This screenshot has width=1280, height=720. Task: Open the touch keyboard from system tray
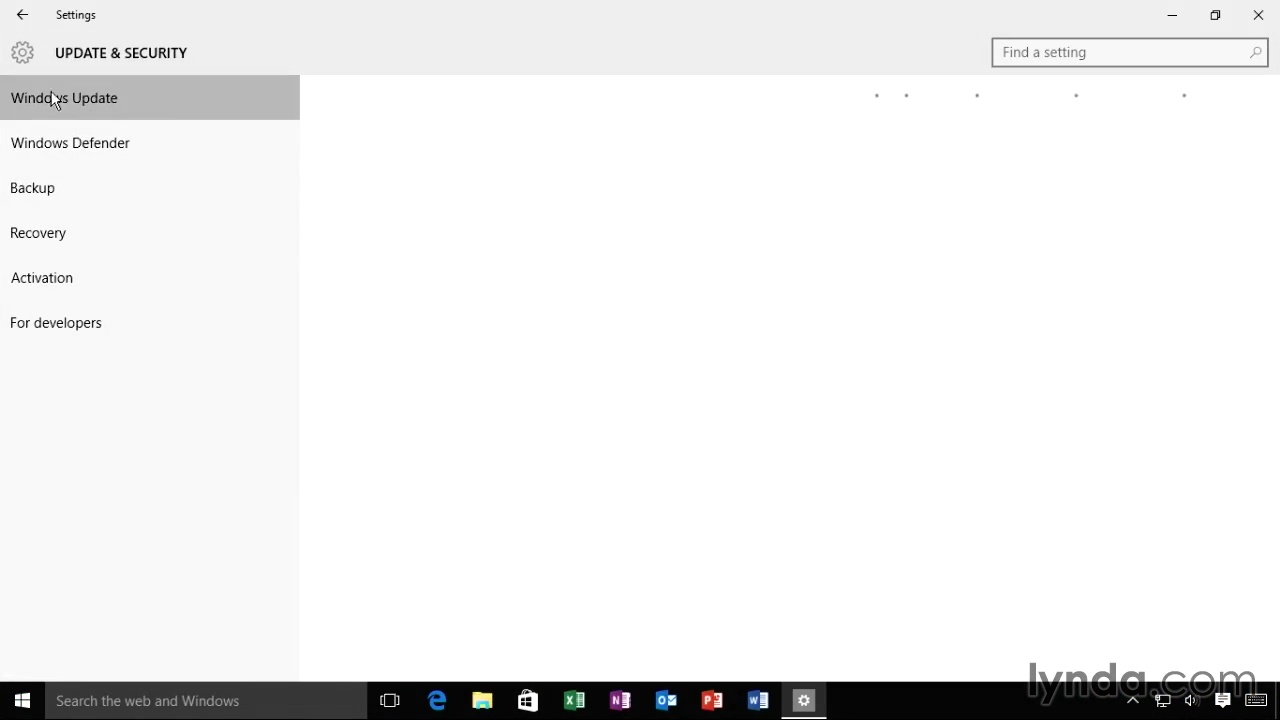(1256, 701)
